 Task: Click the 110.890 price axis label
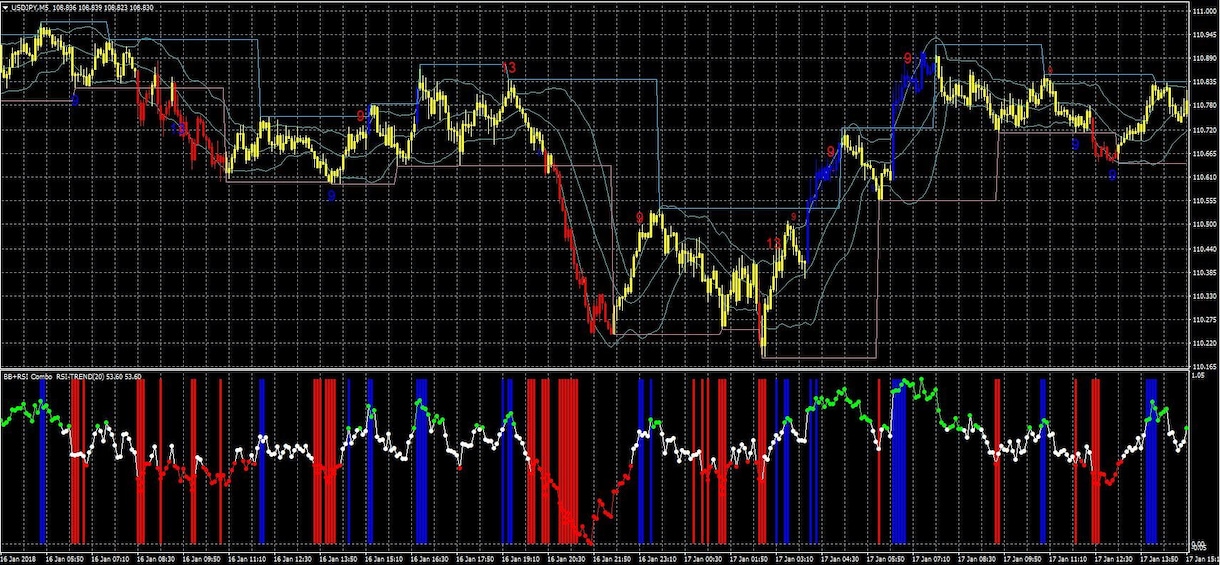tap(1204, 58)
